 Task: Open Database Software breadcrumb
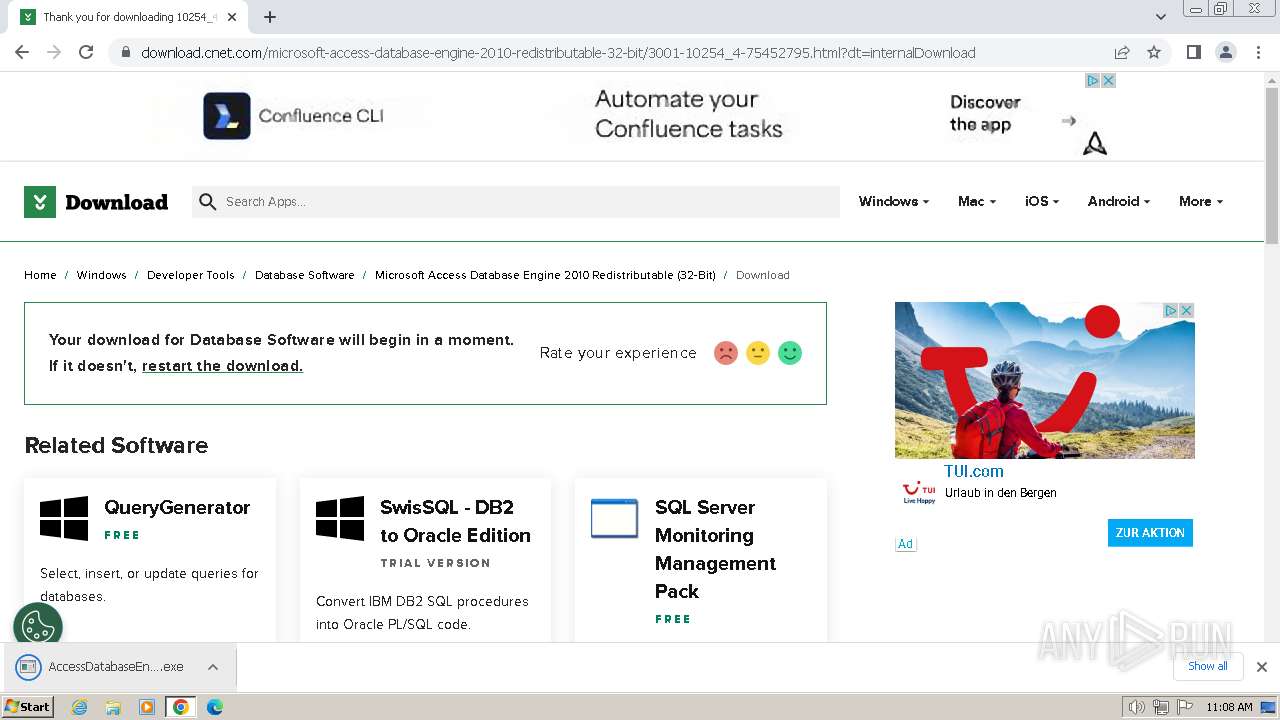[x=304, y=275]
